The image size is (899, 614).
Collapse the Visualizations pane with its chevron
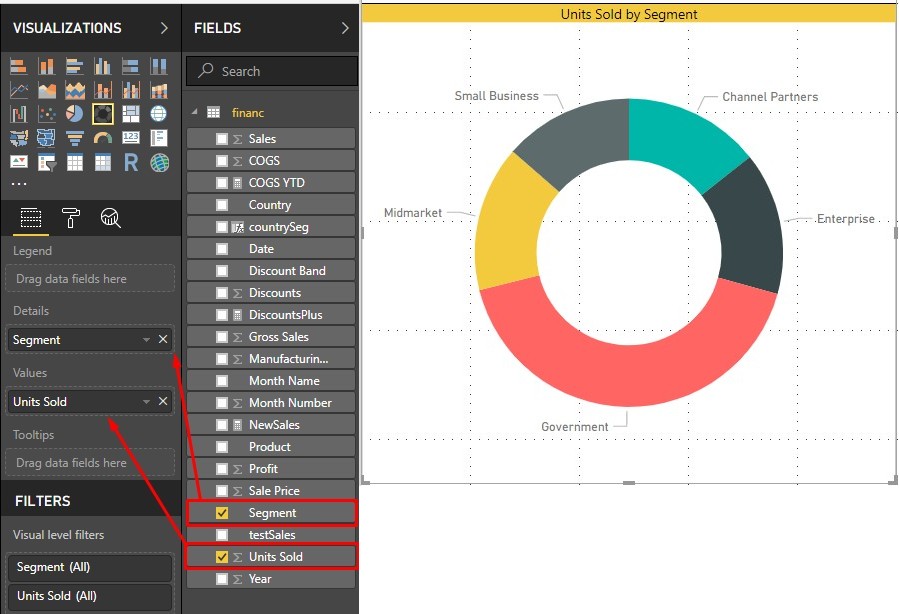(x=164, y=28)
